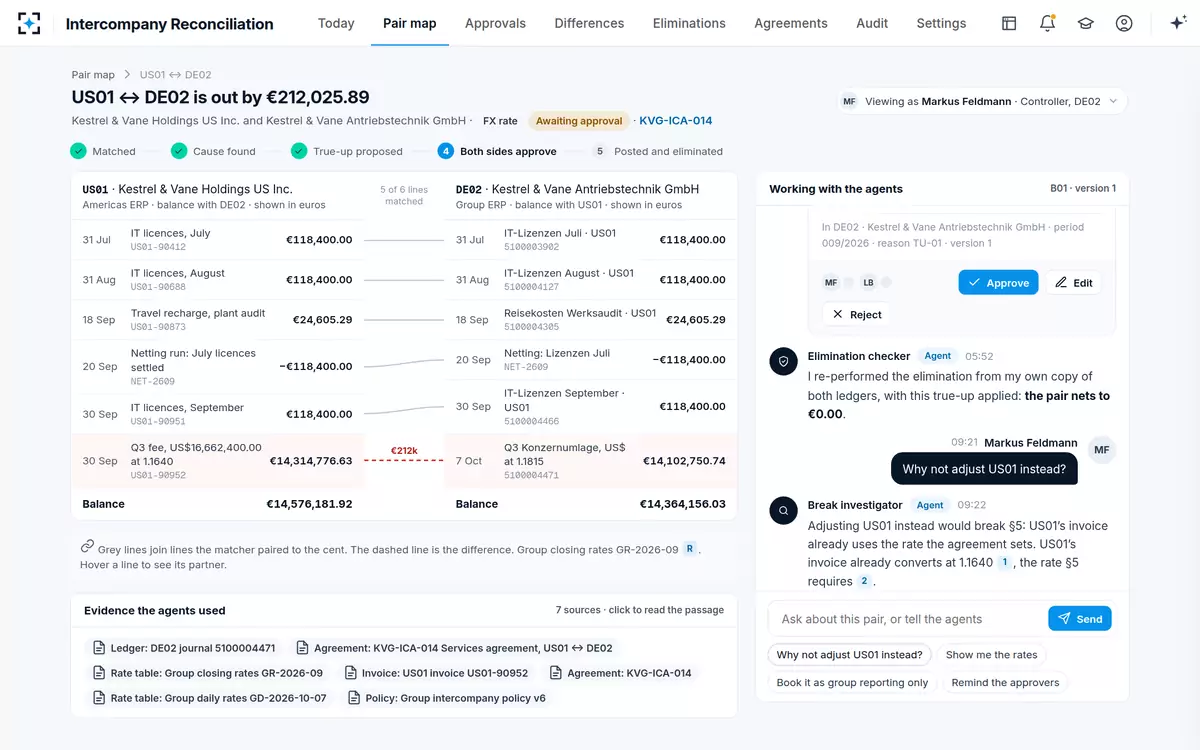Click the Matched step checkmark
Viewport: 1200px width, 750px height.
pyautogui.click(x=78, y=151)
